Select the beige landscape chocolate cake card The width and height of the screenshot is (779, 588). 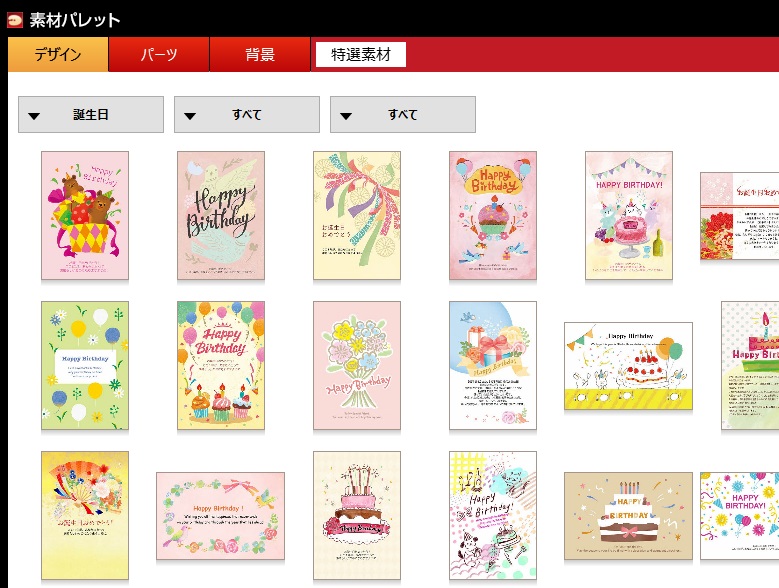(628, 516)
